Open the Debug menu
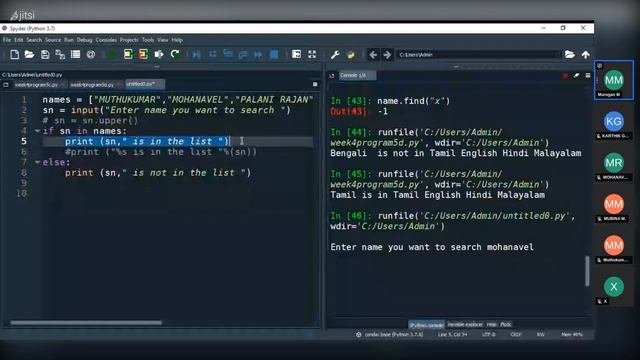This screenshot has width=640, height=360. [x=84, y=40]
